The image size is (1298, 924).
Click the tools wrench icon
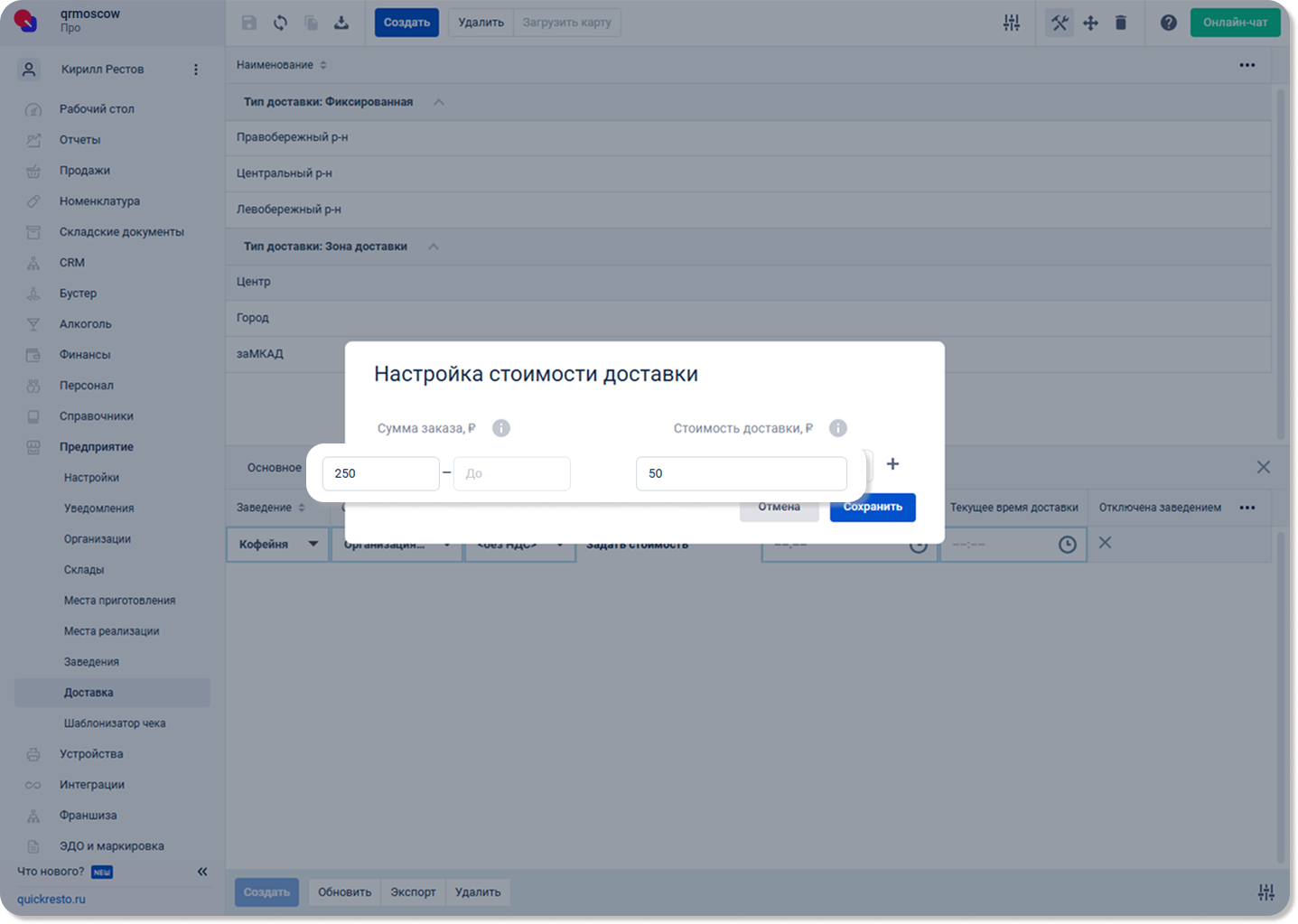(1060, 23)
